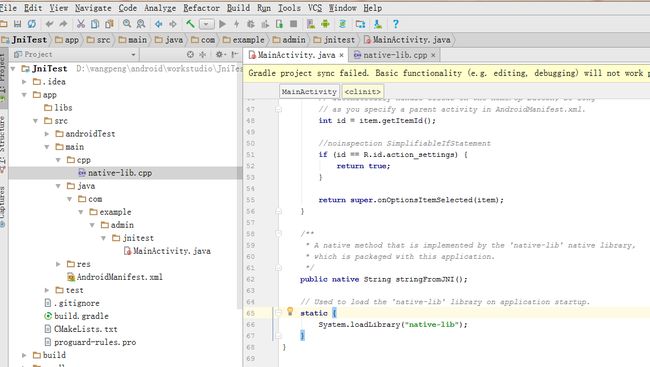Expand the test folder

(47, 290)
